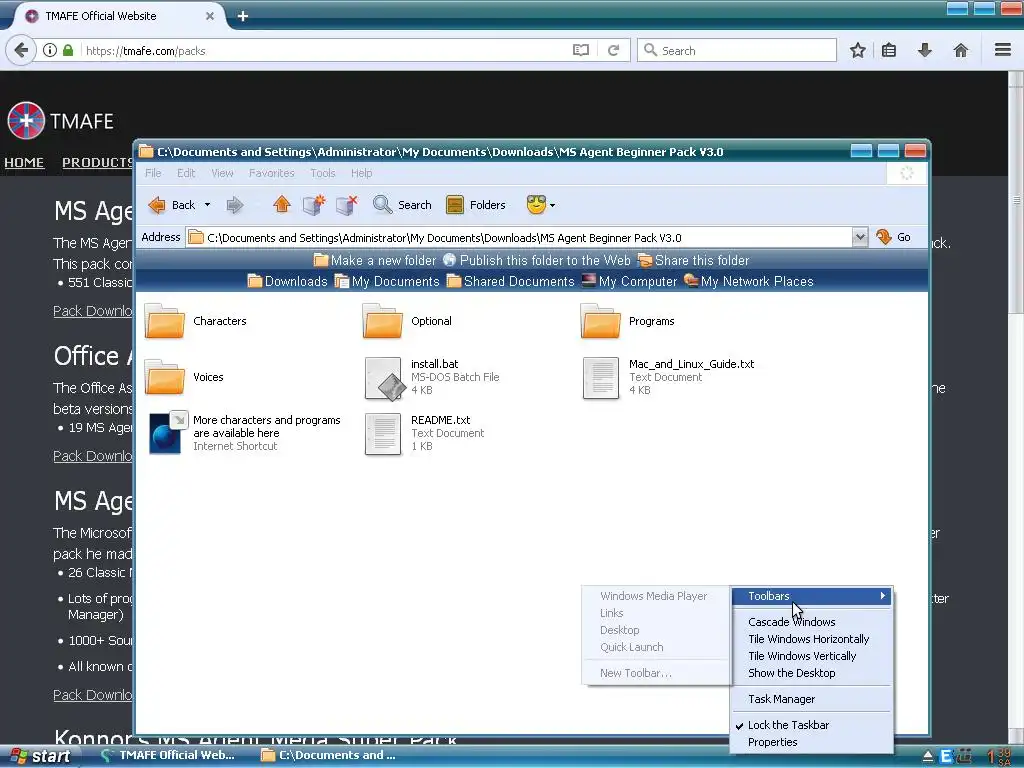
Task: Show hidden tray icons arrow
Action: tap(927, 757)
